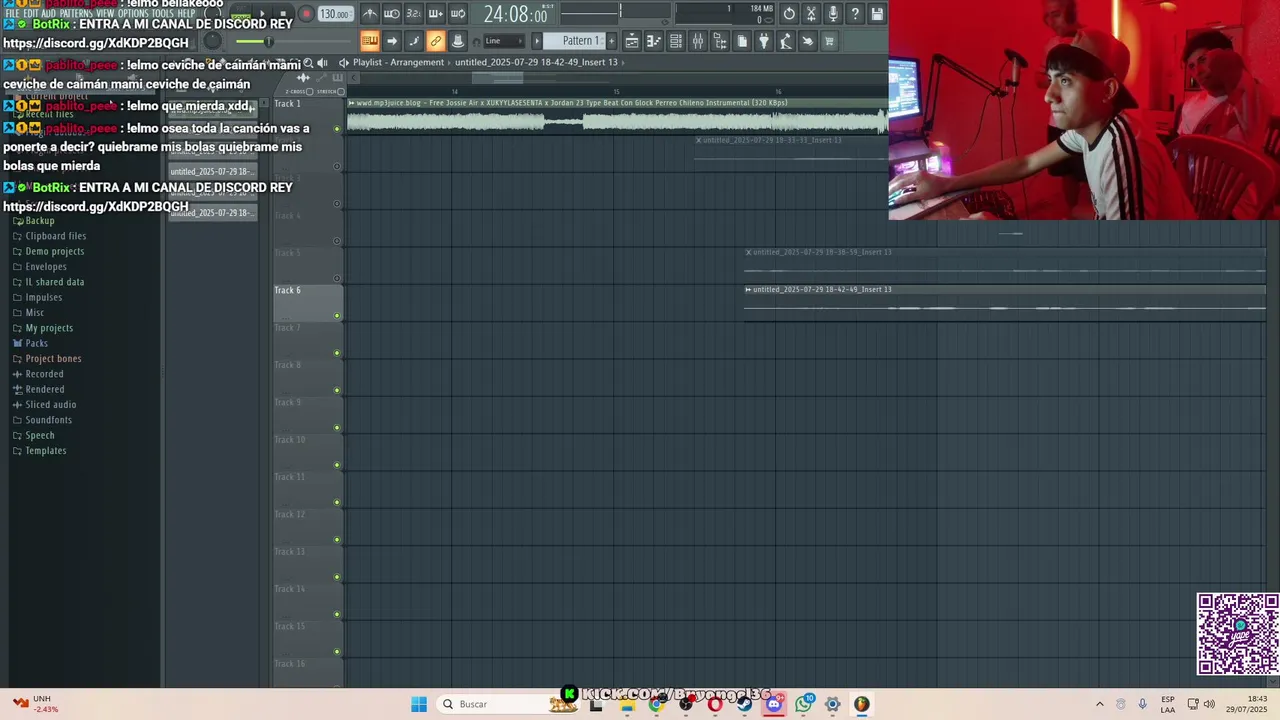Open the Line snap dropdown
This screenshot has width=1280, height=720.
(503, 41)
